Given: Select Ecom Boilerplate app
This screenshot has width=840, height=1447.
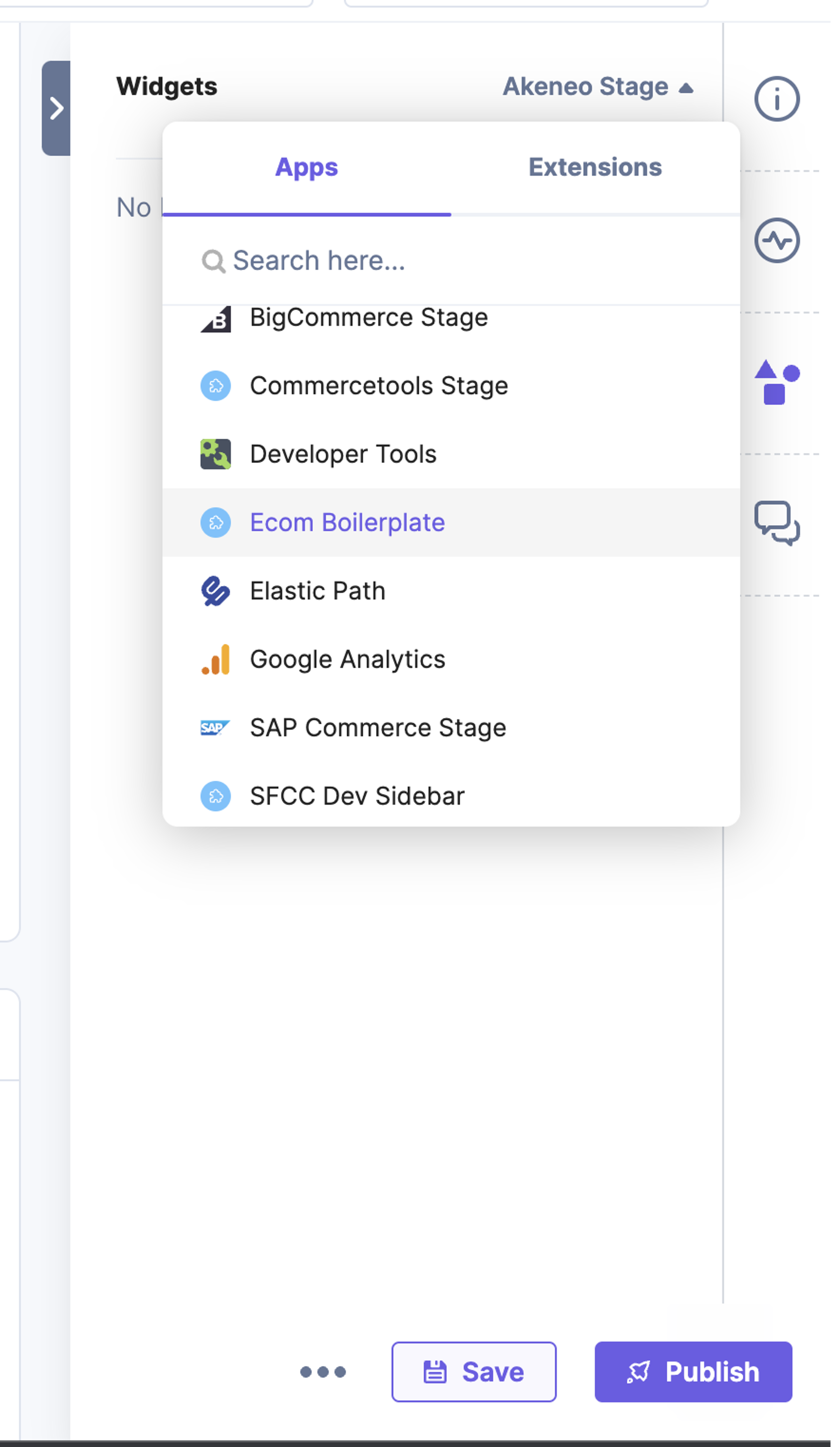Looking at the screenshot, I should [451, 523].
